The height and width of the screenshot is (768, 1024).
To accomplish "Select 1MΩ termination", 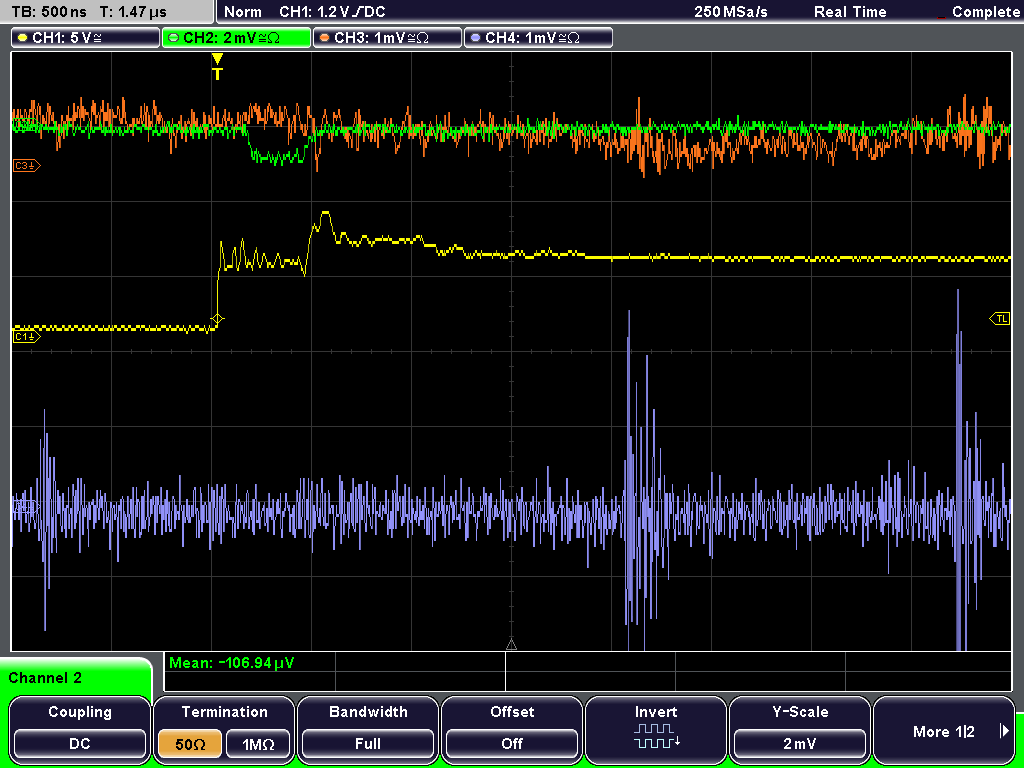I will point(258,744).
